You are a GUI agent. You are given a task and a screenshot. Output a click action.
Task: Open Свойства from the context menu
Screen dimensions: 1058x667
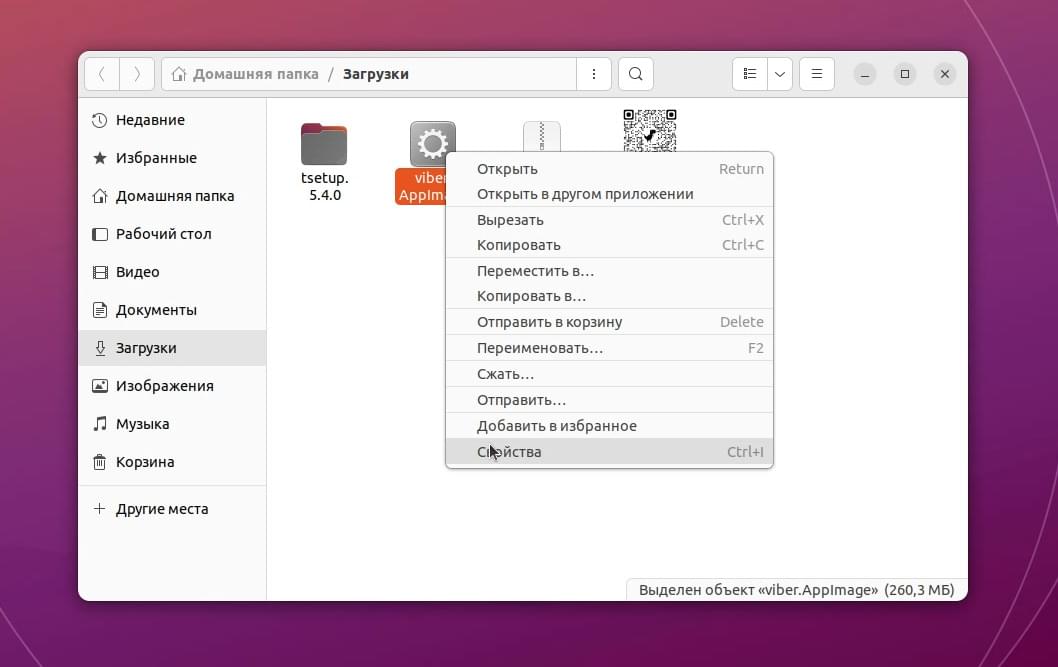point(609,452)
